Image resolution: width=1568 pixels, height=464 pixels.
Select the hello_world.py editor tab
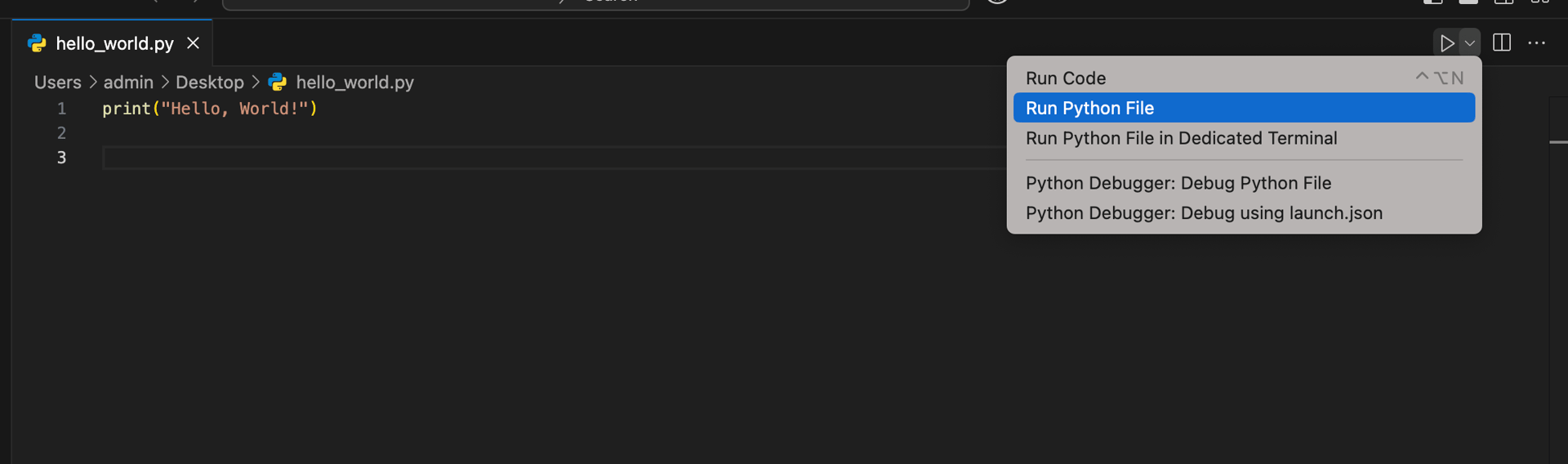pyautogui.click(x=113, y=43)
